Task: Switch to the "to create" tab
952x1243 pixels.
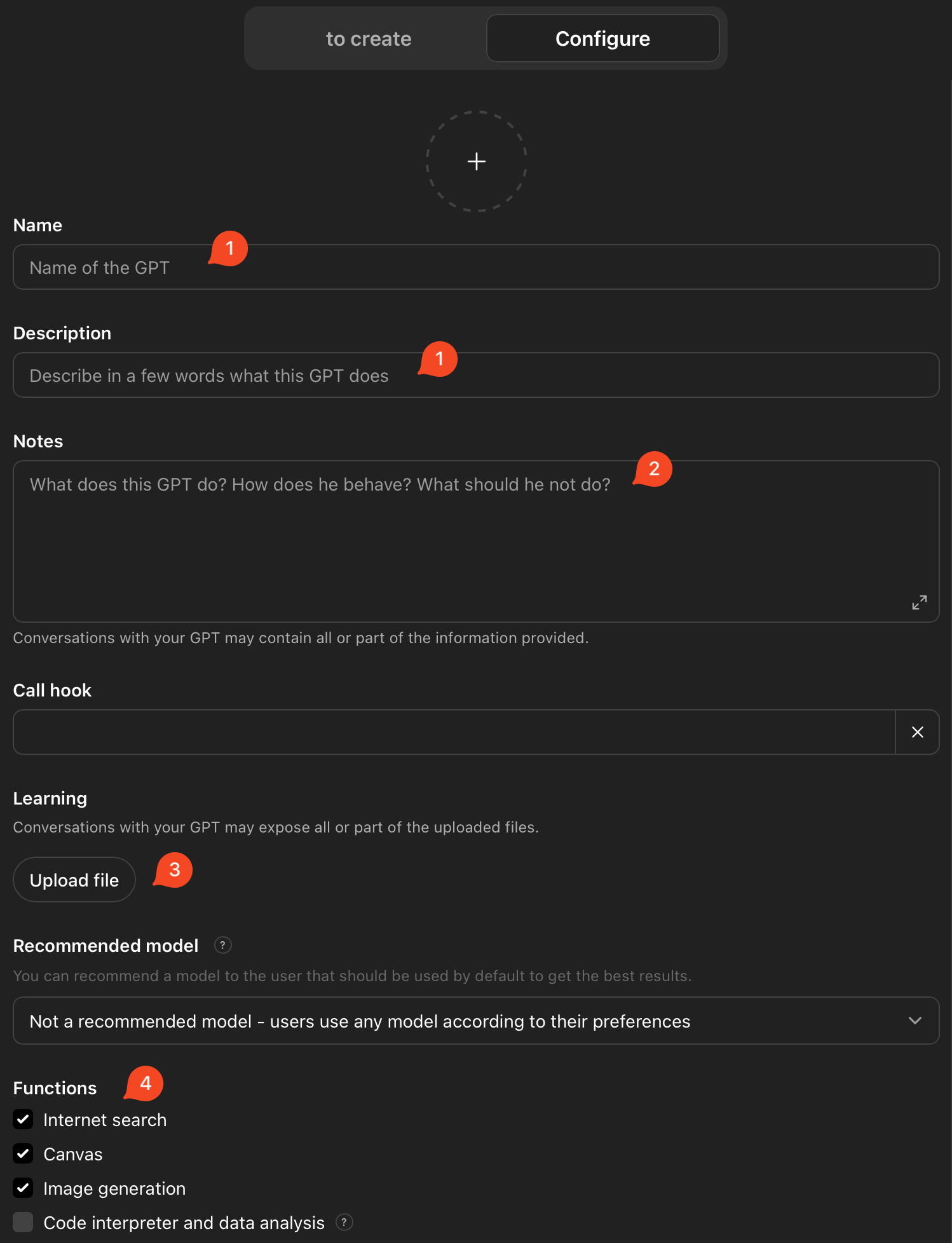Action: (368, 39)
